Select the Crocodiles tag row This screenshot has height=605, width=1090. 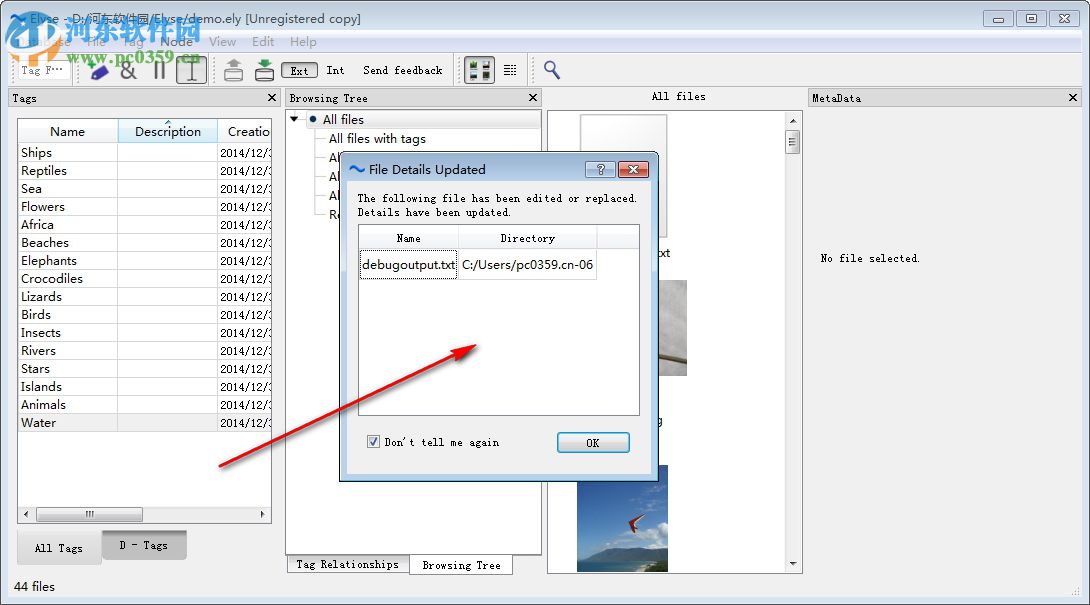point(145,279)
